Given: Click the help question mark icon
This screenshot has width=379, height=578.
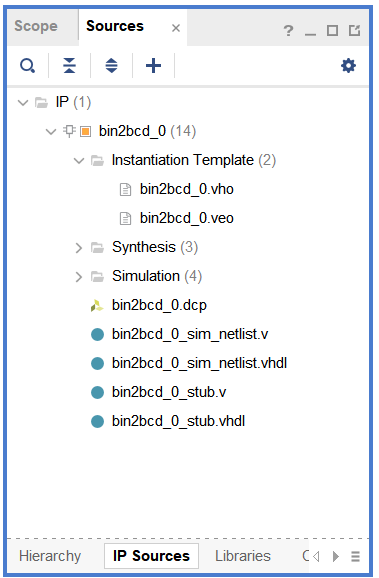Looking at the screenshot, I should pos(288,31).
